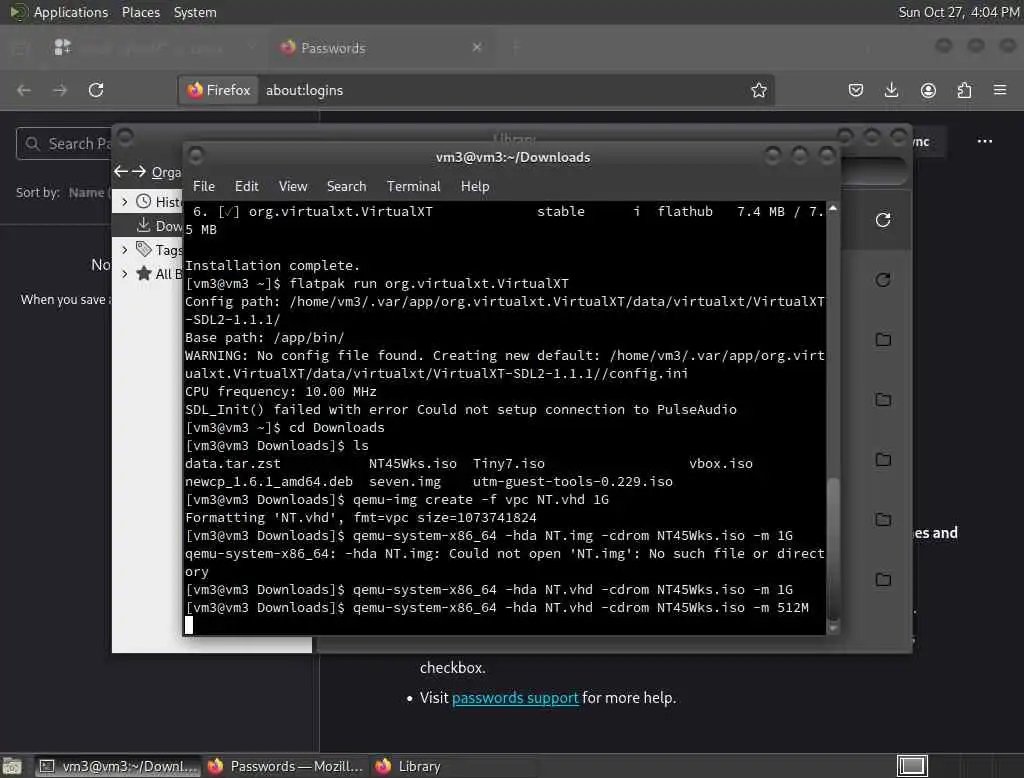Open the Extensions puzzle icon
Screen dimensions: 1024x778
point(964,90)
